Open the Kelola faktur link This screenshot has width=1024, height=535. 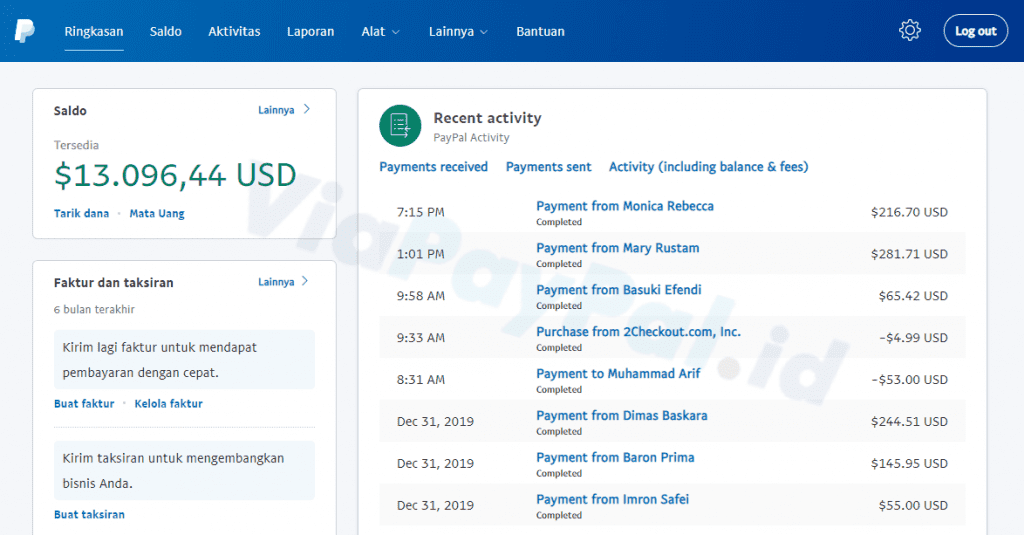point(168,404)
